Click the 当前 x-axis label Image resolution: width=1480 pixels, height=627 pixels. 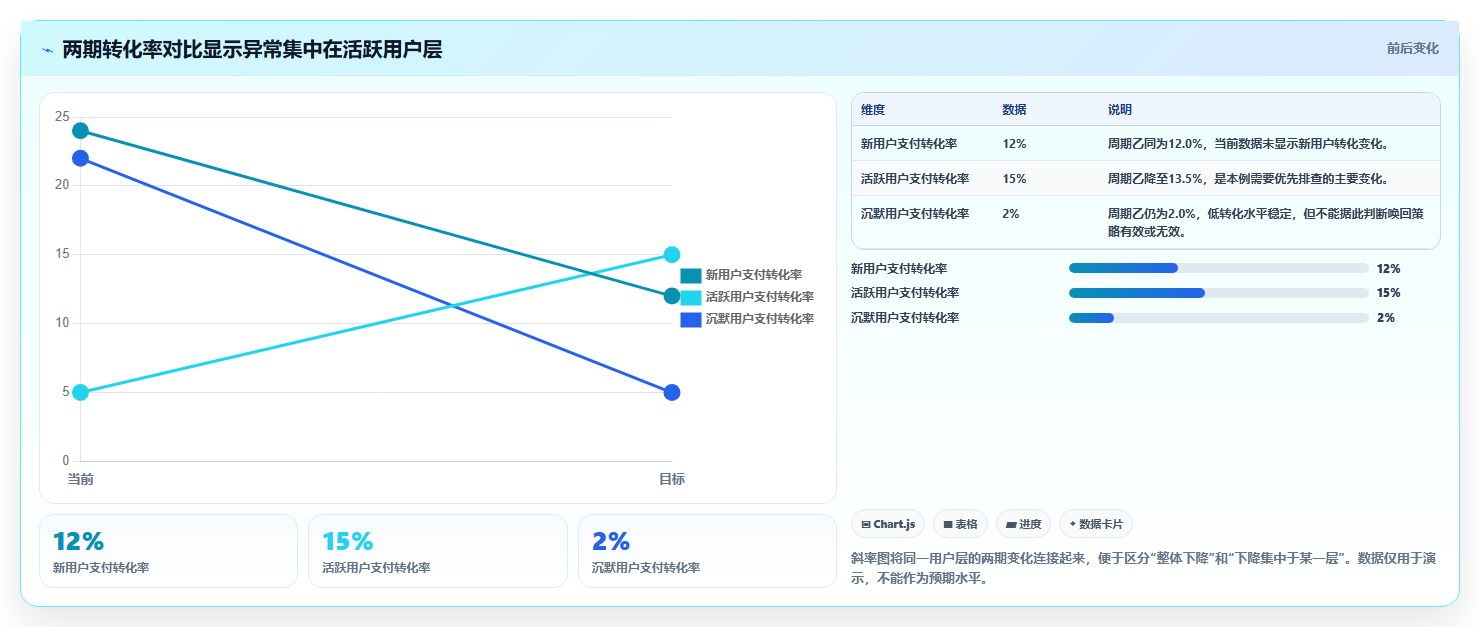[80, 480]
